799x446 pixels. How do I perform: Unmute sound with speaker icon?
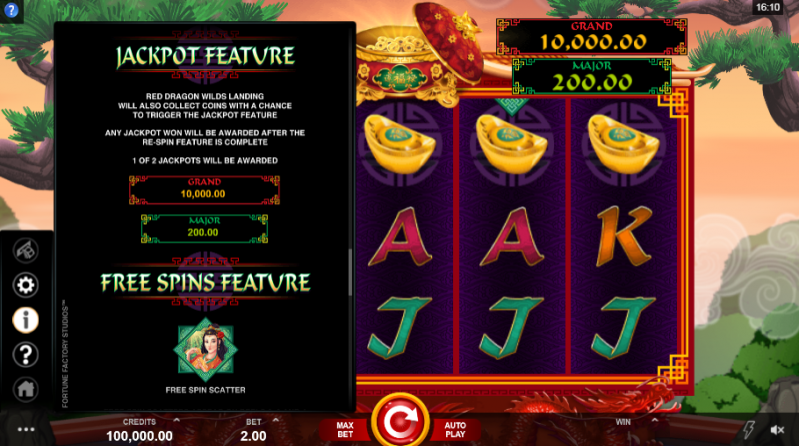click(777, 430)
